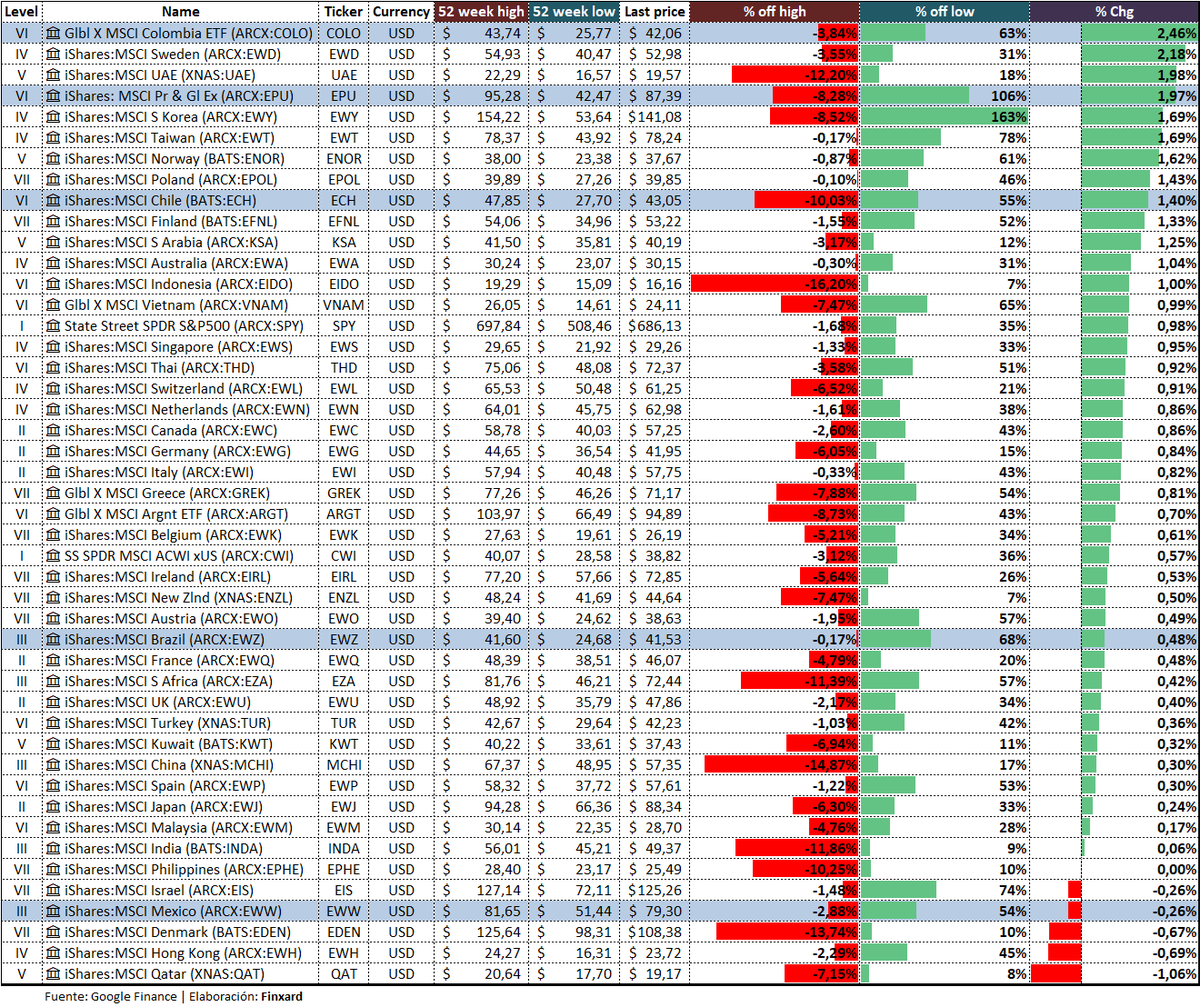Screen dimensions: 1200x1007
Task: Select the 'EDEN' ticker cell
Action: click(x=344, y=932)
